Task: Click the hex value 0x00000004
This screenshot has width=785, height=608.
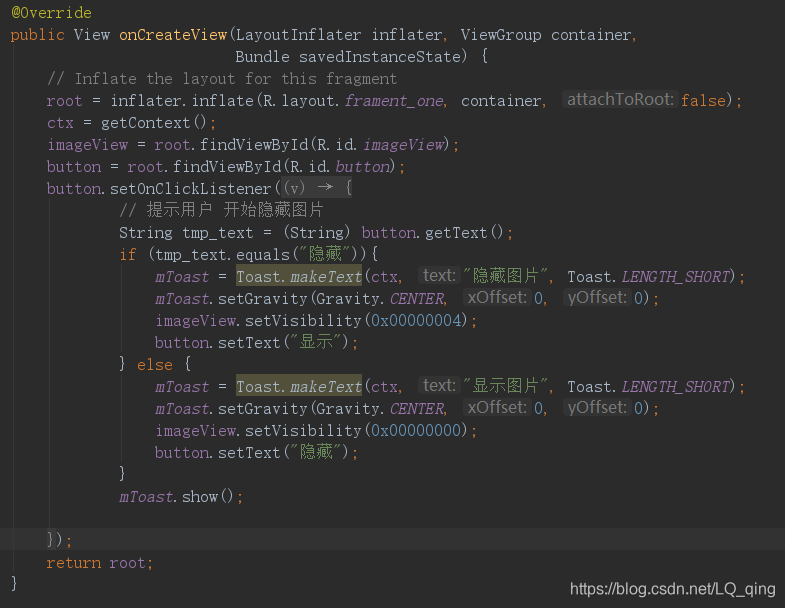Action: pyautogui.click(x=416, y=321)
